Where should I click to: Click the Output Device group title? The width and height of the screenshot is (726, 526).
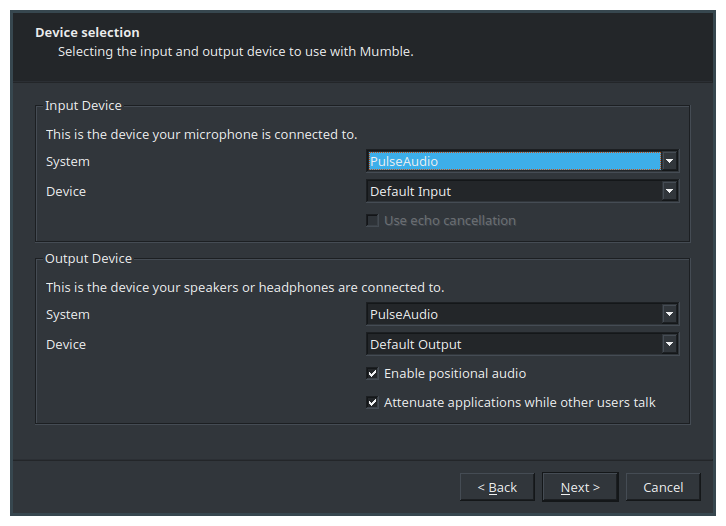pyautogui.click(x=88, y=259)
